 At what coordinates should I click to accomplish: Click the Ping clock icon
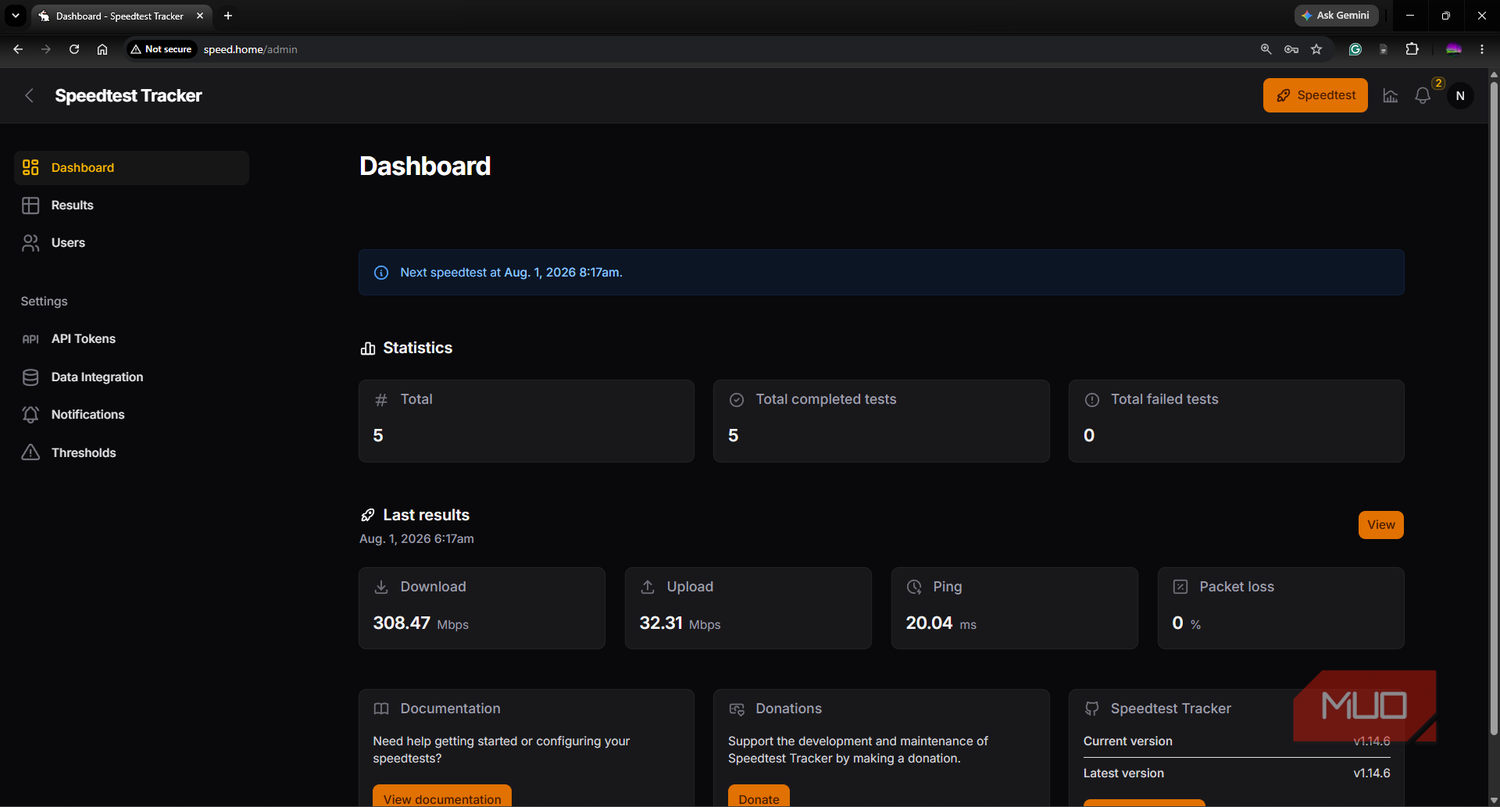pyautogui.click(x=914, y=587)
